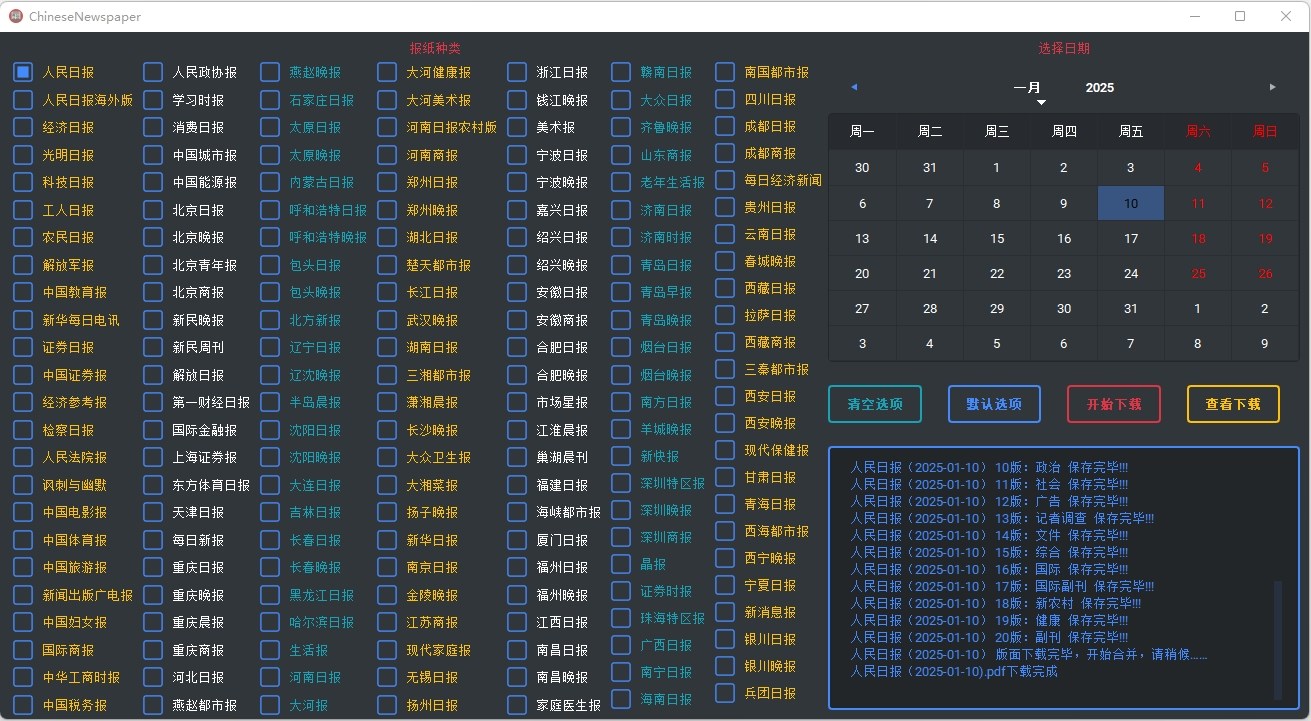Check the 珠海特区报 checkbox

point(621,618)
